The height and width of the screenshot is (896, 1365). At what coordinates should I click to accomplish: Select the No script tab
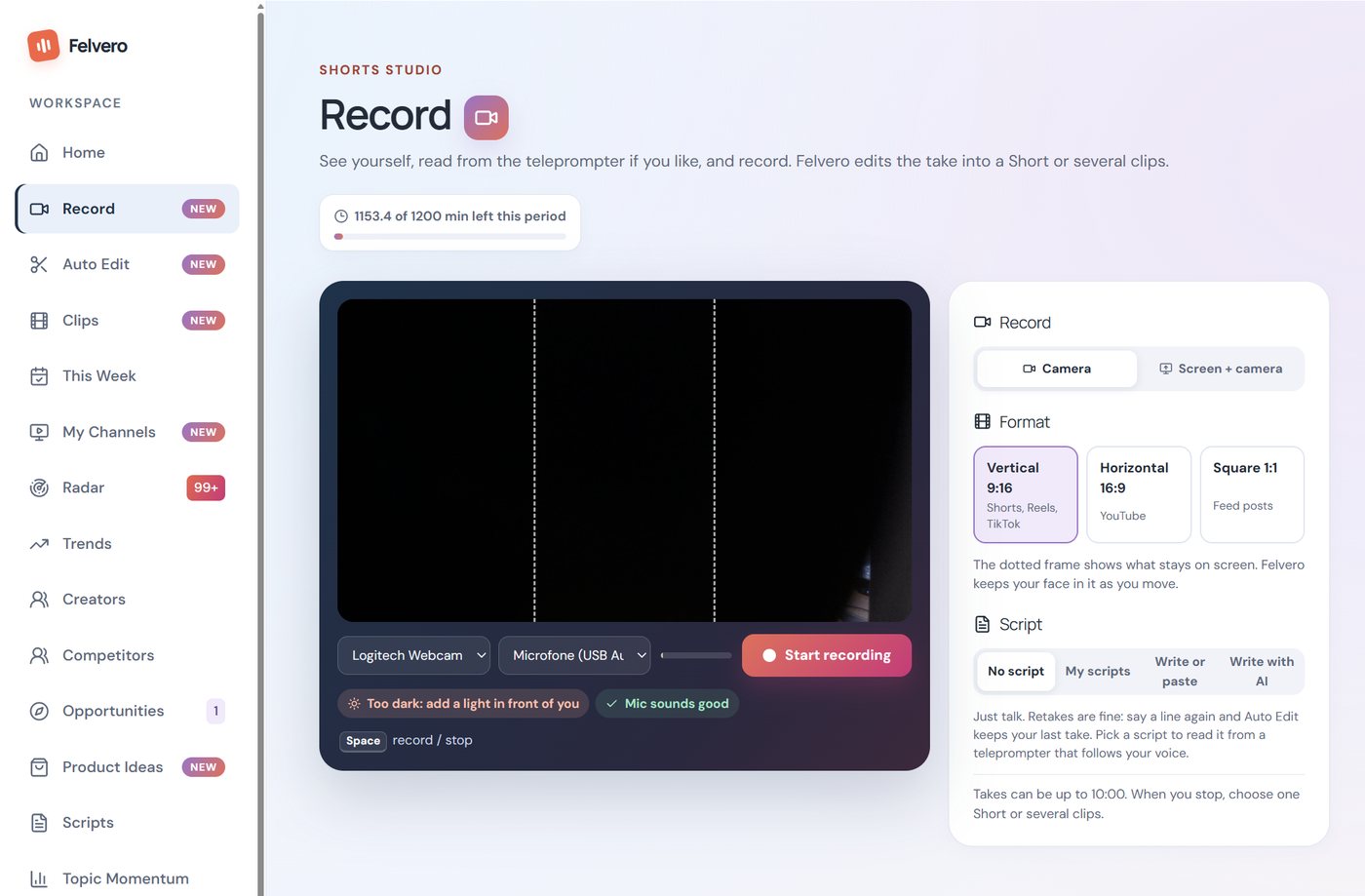1016,672
